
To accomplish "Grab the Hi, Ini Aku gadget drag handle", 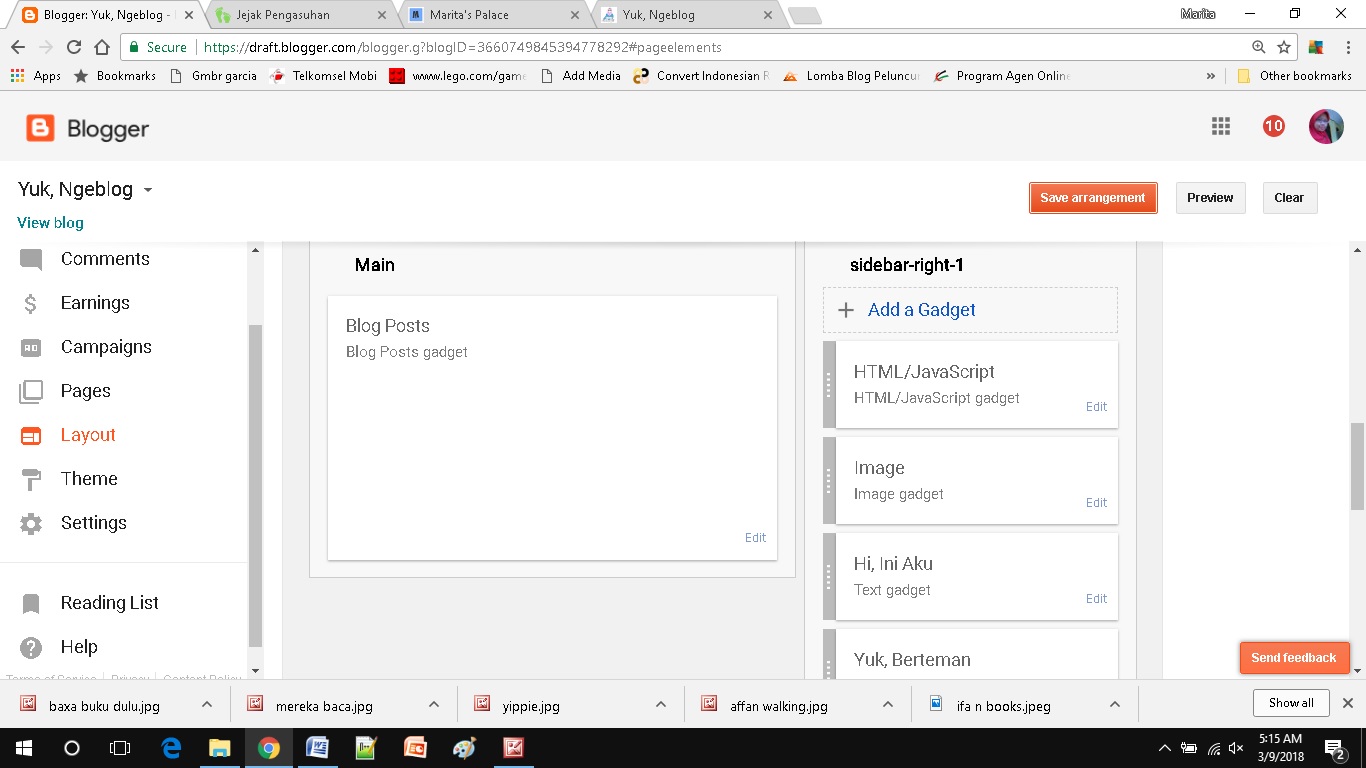I will 829,577.
